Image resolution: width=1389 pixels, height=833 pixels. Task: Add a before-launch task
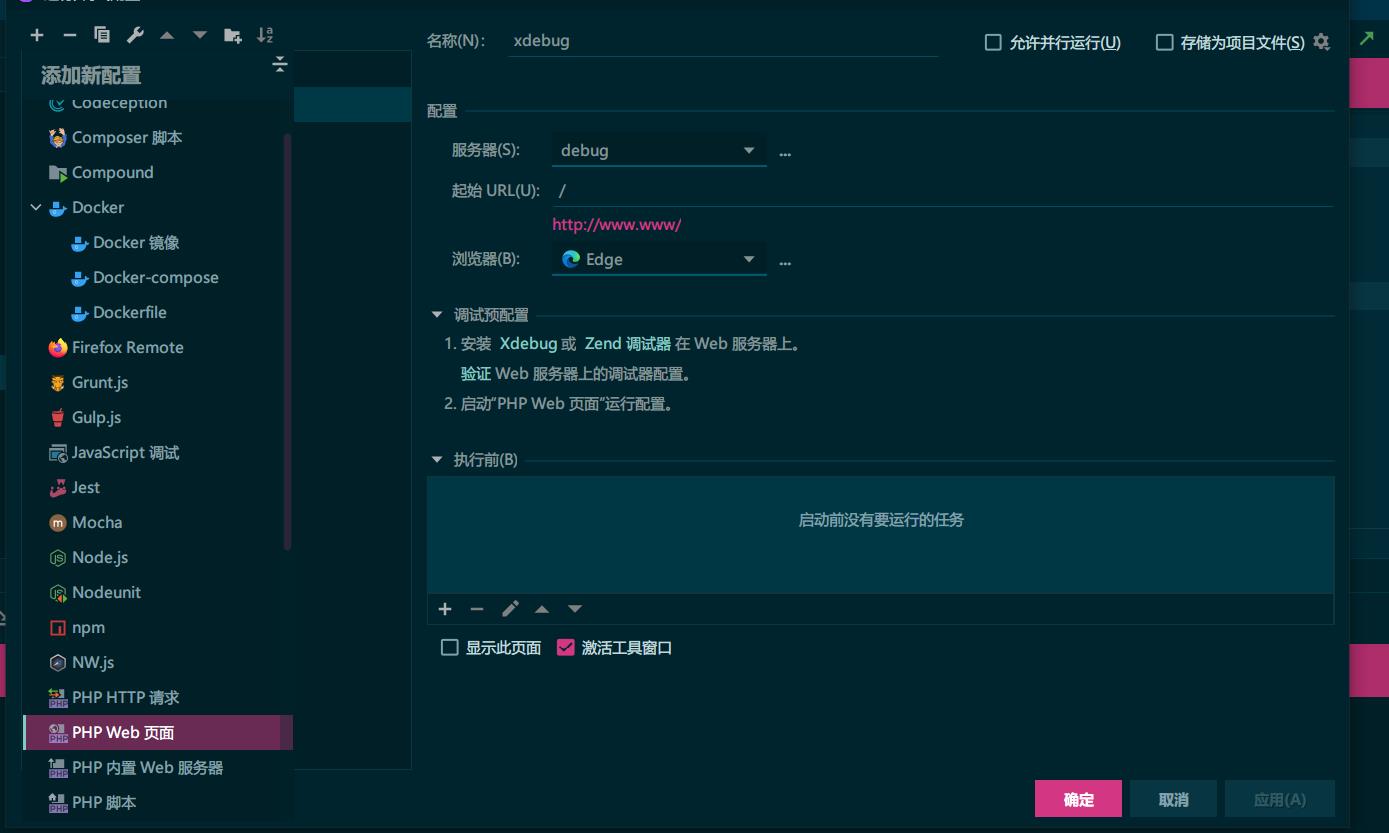[445, 609]
